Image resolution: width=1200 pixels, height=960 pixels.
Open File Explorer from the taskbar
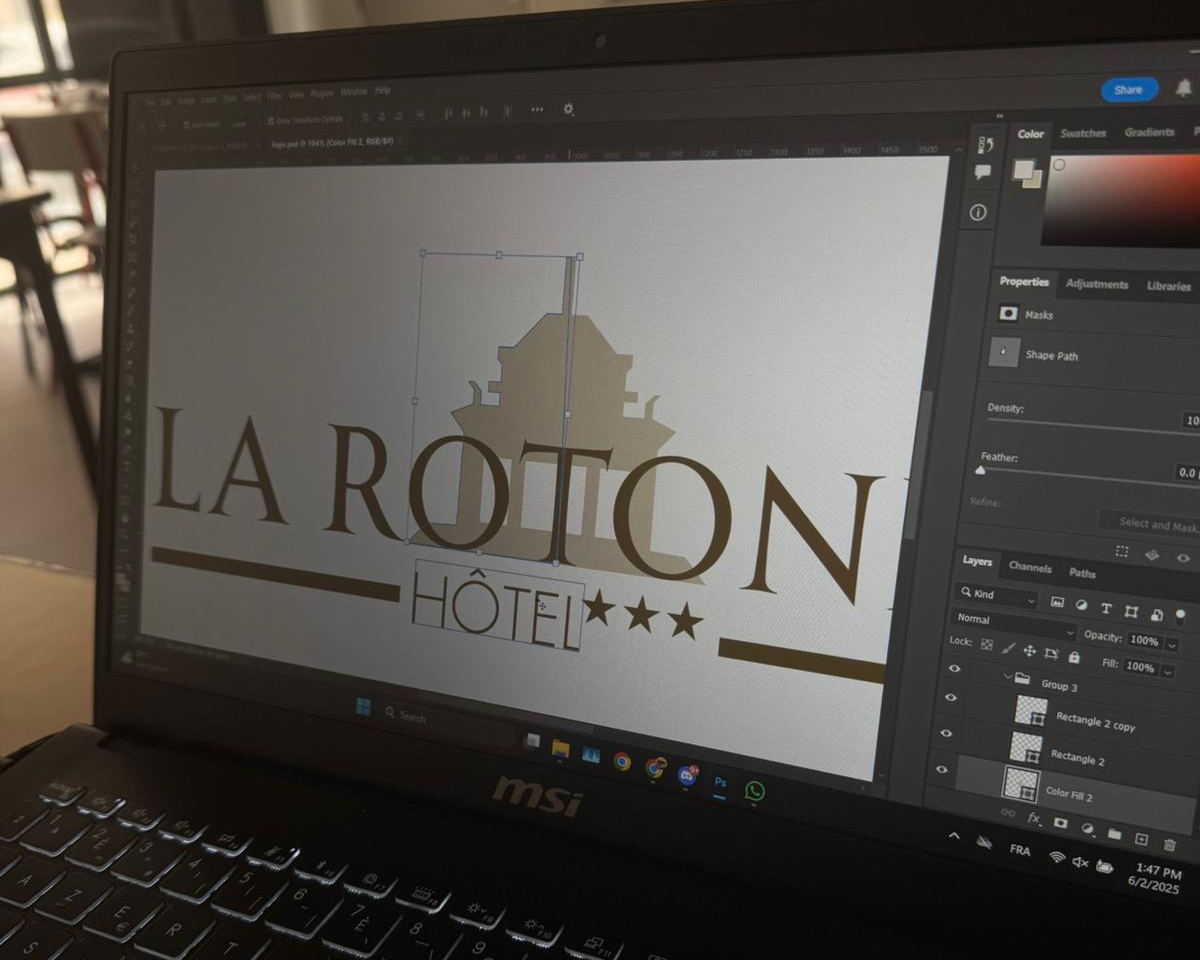560,748
